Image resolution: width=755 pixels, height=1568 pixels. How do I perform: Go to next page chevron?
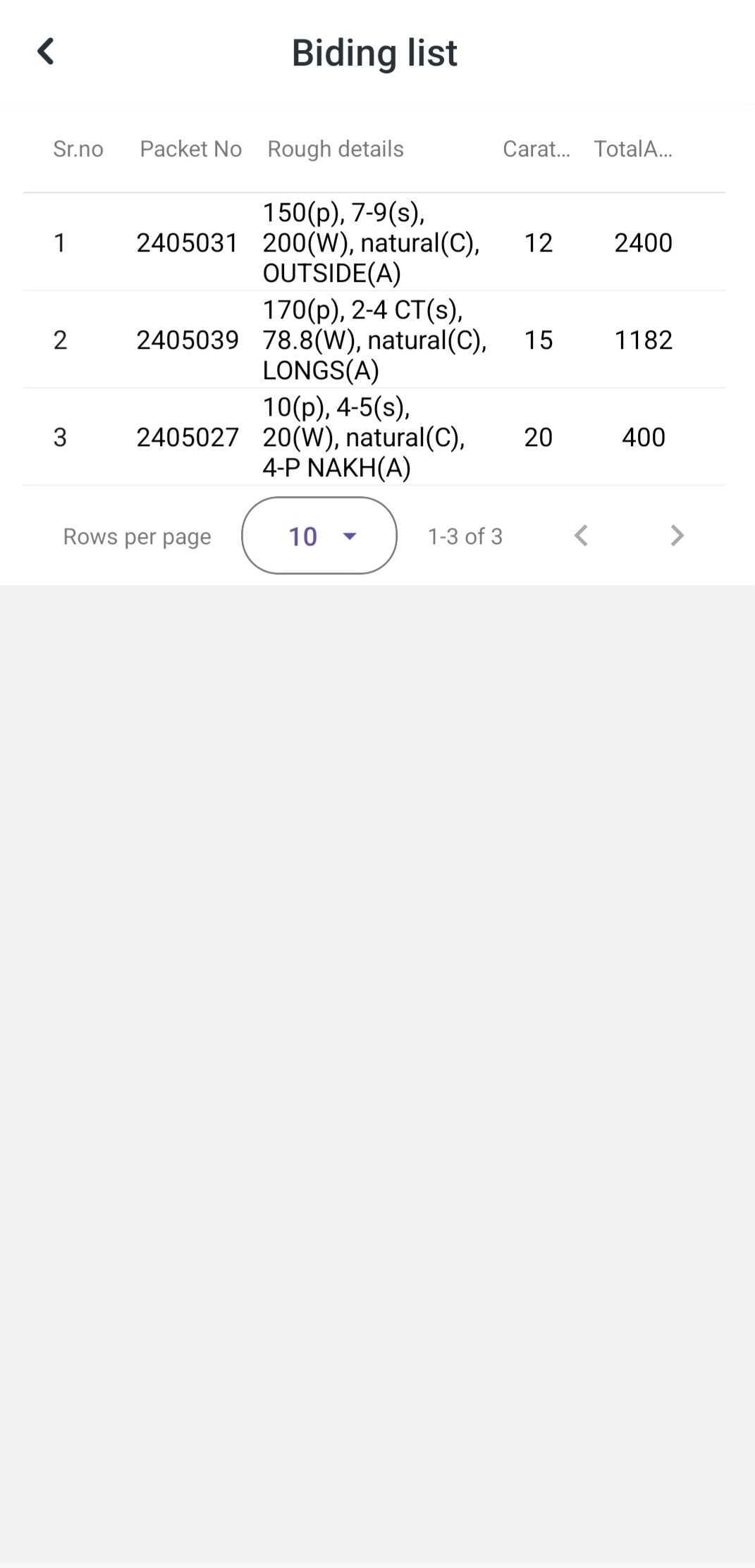click(x=677, y=536)
